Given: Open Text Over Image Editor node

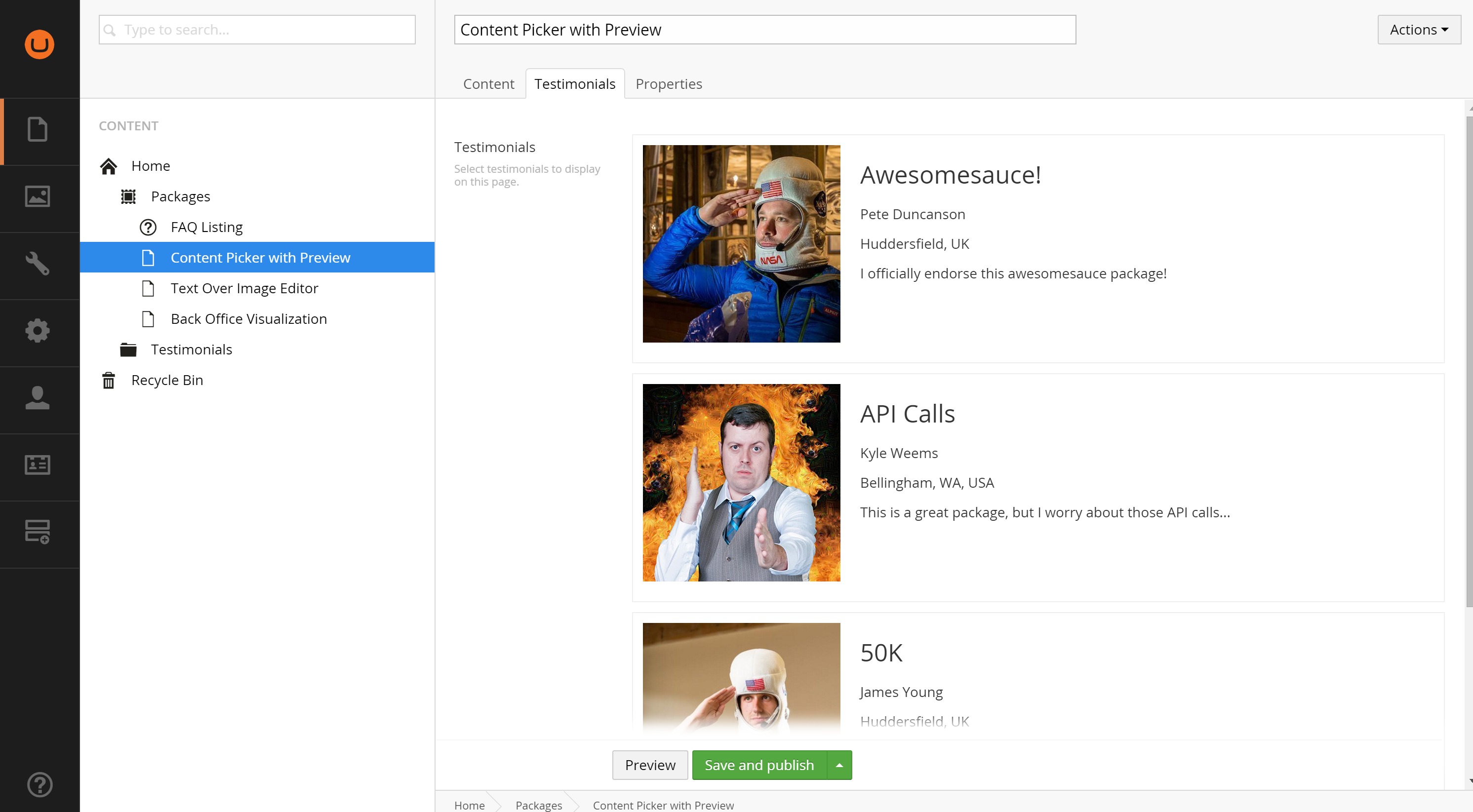Looking at the screenshot, I should click(244, 288).
